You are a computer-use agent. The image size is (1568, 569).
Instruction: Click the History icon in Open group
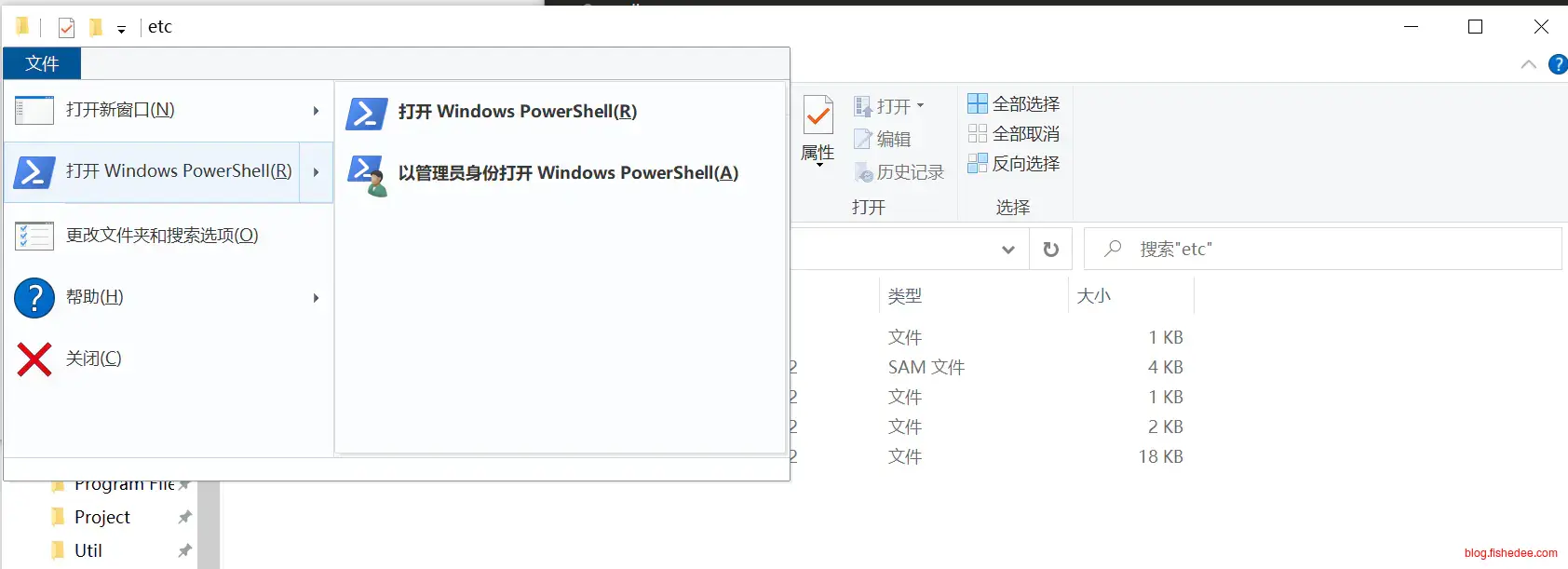864,172
